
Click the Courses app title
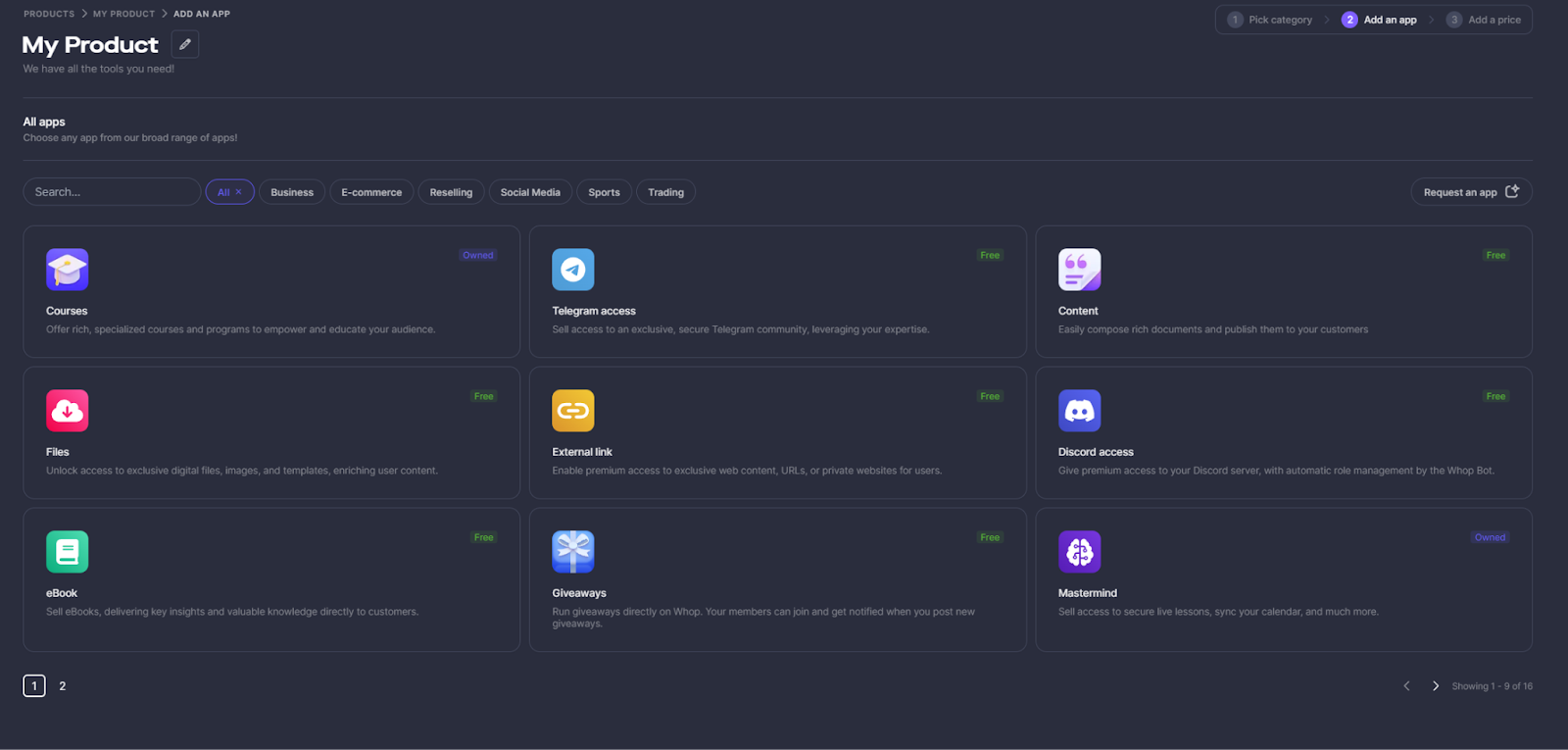tap(67, 311)
